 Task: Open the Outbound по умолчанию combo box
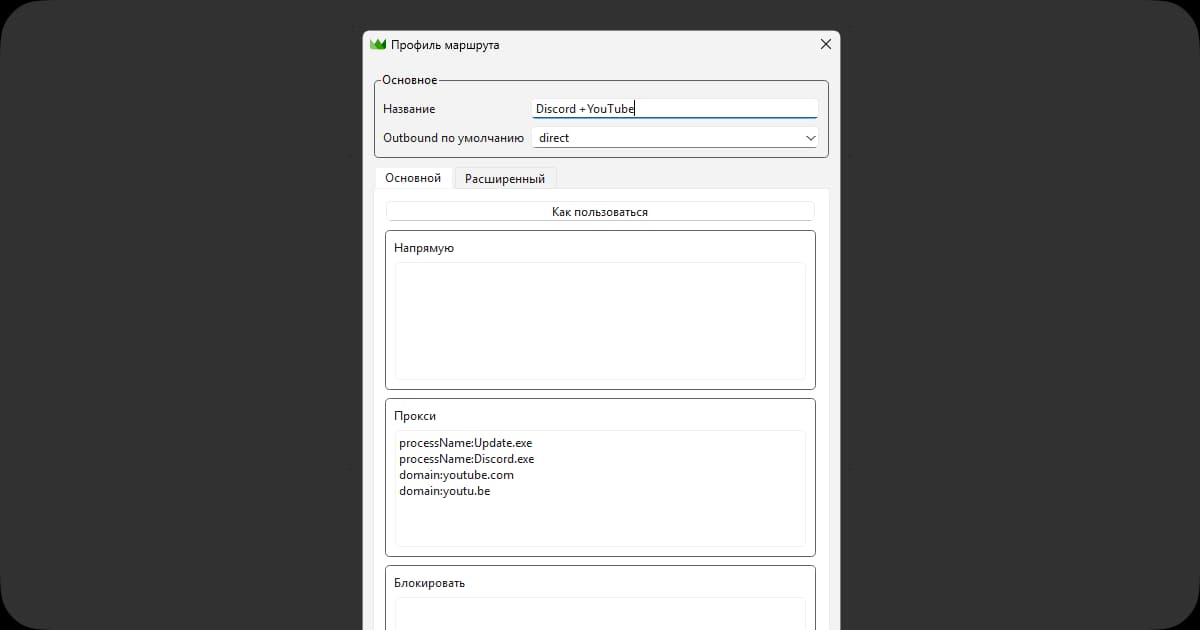point(675,138)
